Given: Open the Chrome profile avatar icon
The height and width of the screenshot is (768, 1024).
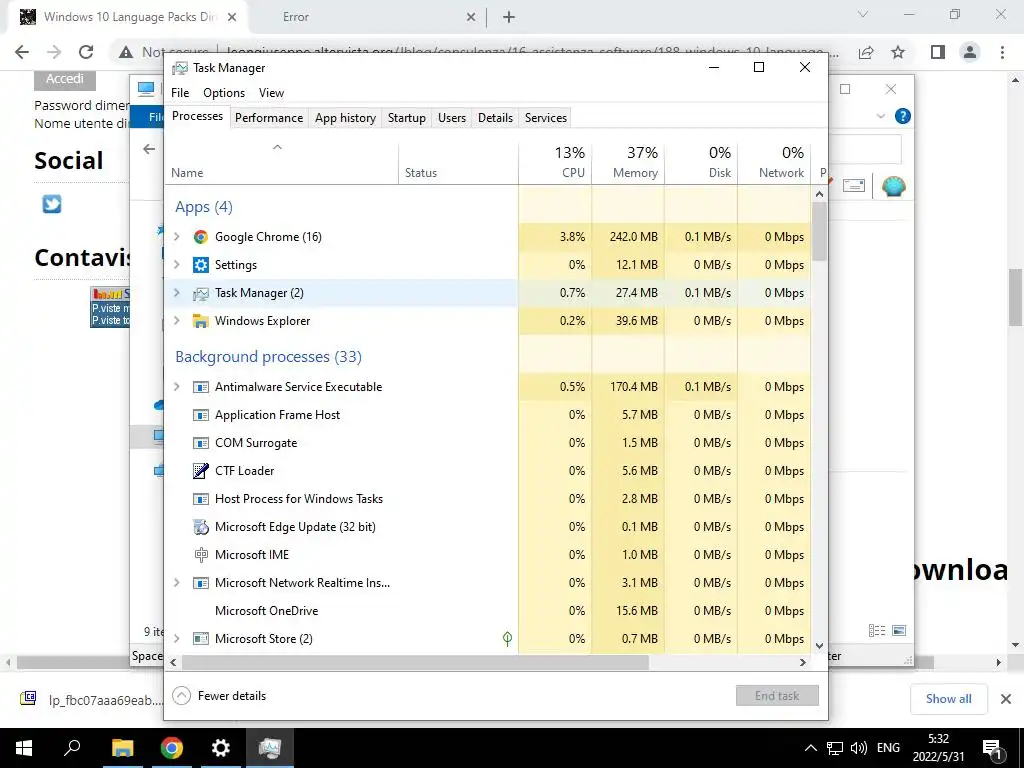Looking at the screenshot, I should point(970,52).
